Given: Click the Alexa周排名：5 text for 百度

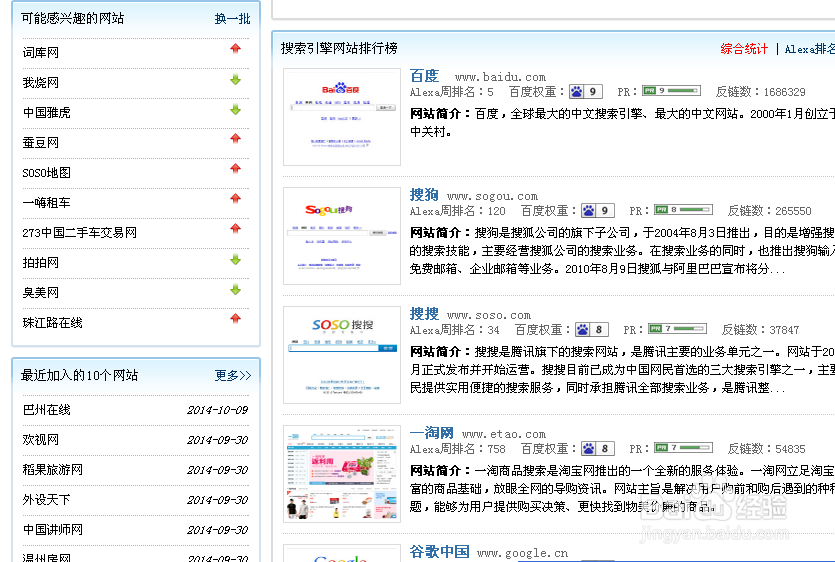Looking at the screenshot, I should point(452,92).
